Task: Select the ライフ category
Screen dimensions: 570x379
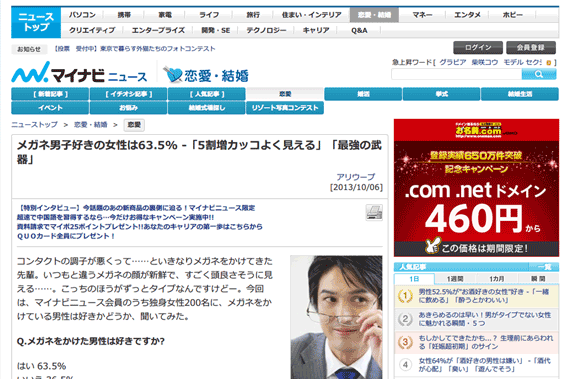Action: coord(209,15)
